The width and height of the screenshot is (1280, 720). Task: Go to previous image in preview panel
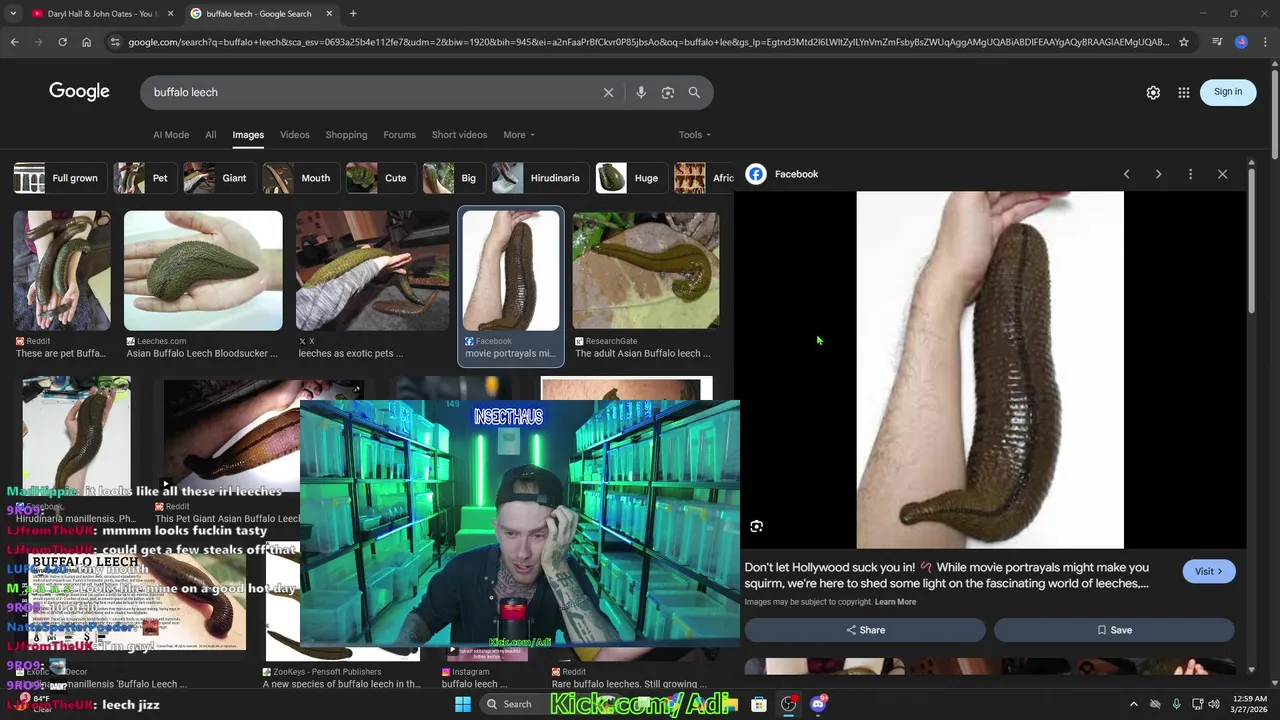pos(1126,174)
